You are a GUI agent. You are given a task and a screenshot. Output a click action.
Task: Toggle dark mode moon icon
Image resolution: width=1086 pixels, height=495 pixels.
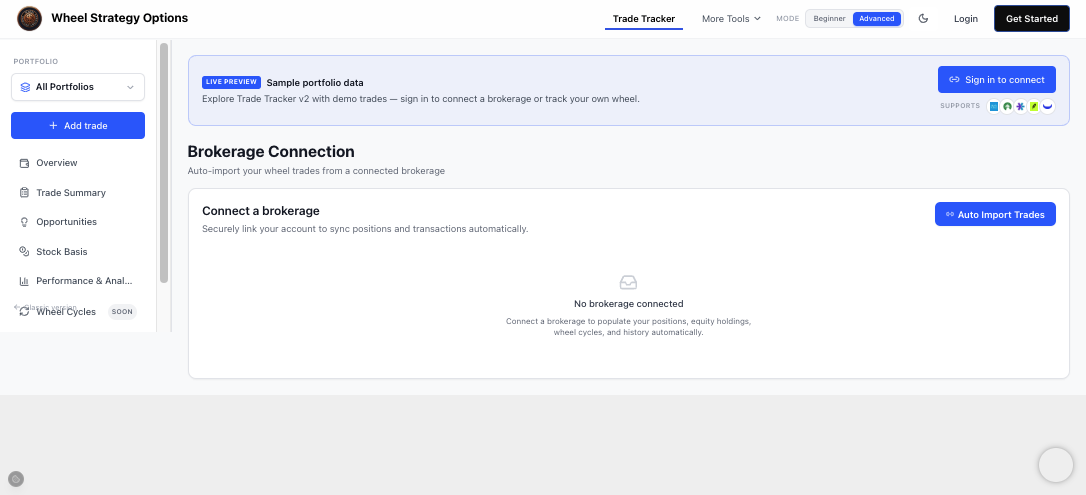(923, 19)
